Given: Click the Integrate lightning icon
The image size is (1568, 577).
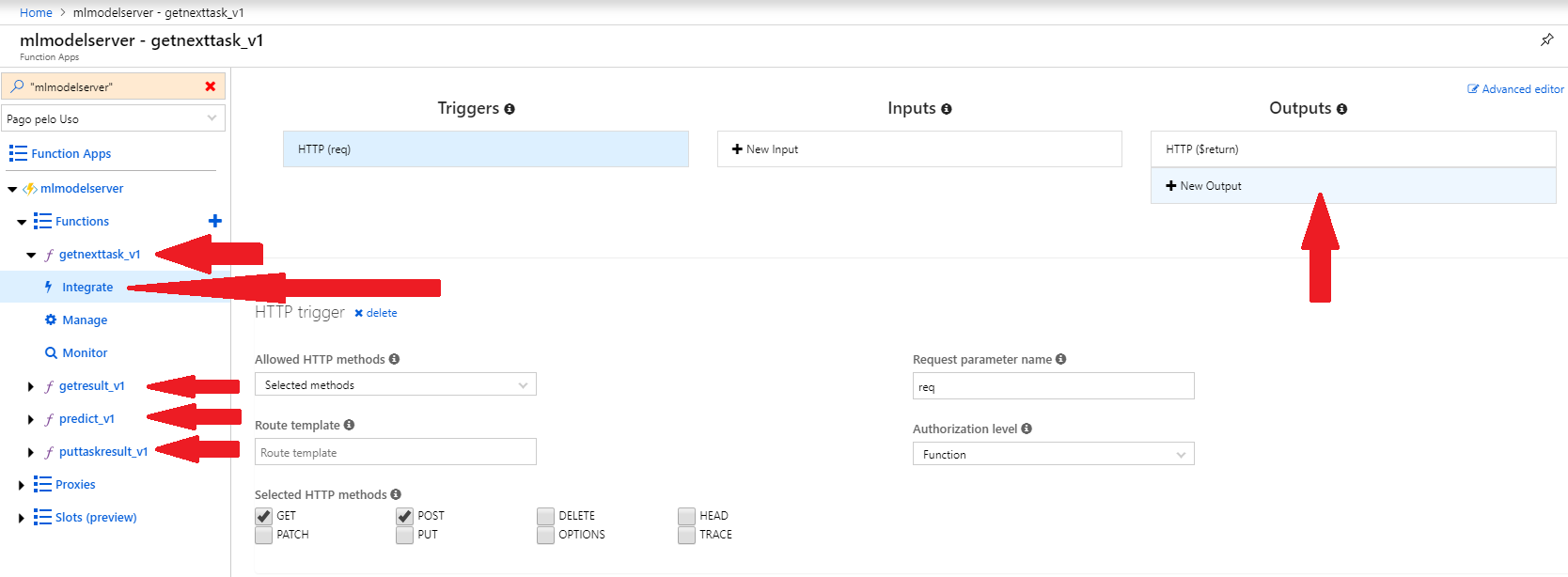Looking at the screenshot, I should 49,287.
